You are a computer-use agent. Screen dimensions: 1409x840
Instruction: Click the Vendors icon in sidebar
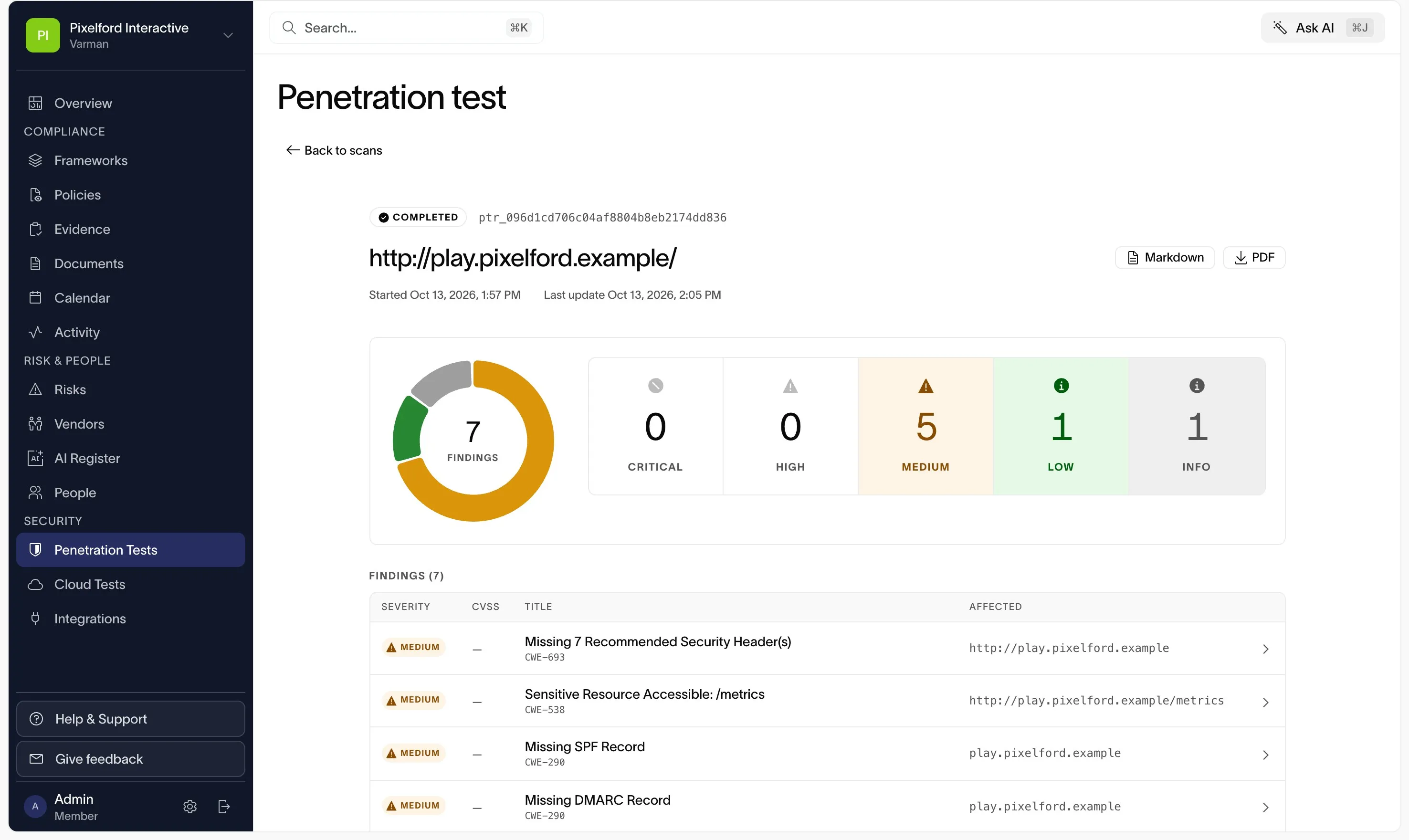pos(35,424)
